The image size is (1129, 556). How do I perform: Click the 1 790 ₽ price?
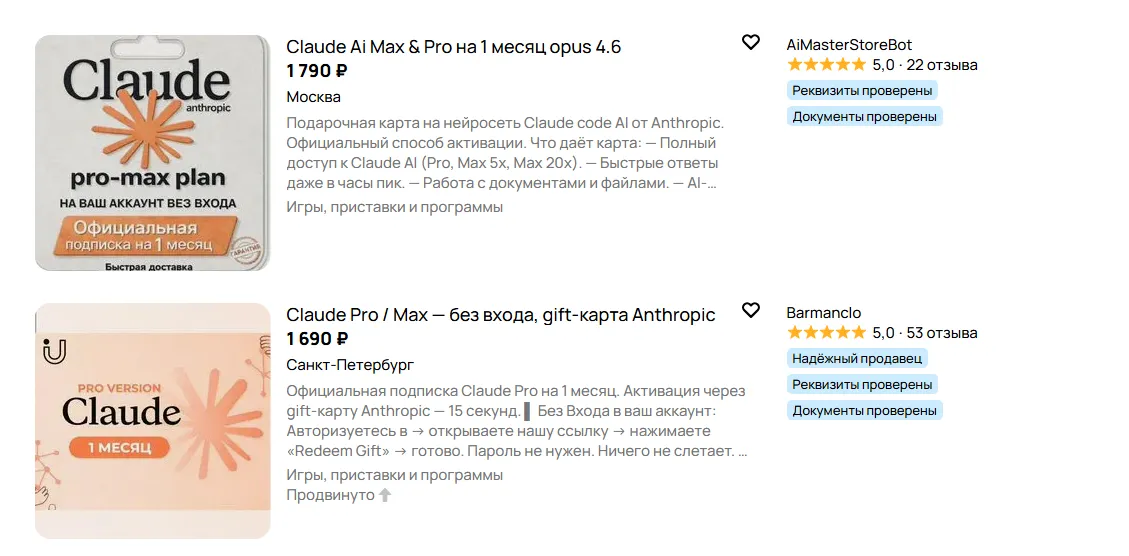click(316, 71)
